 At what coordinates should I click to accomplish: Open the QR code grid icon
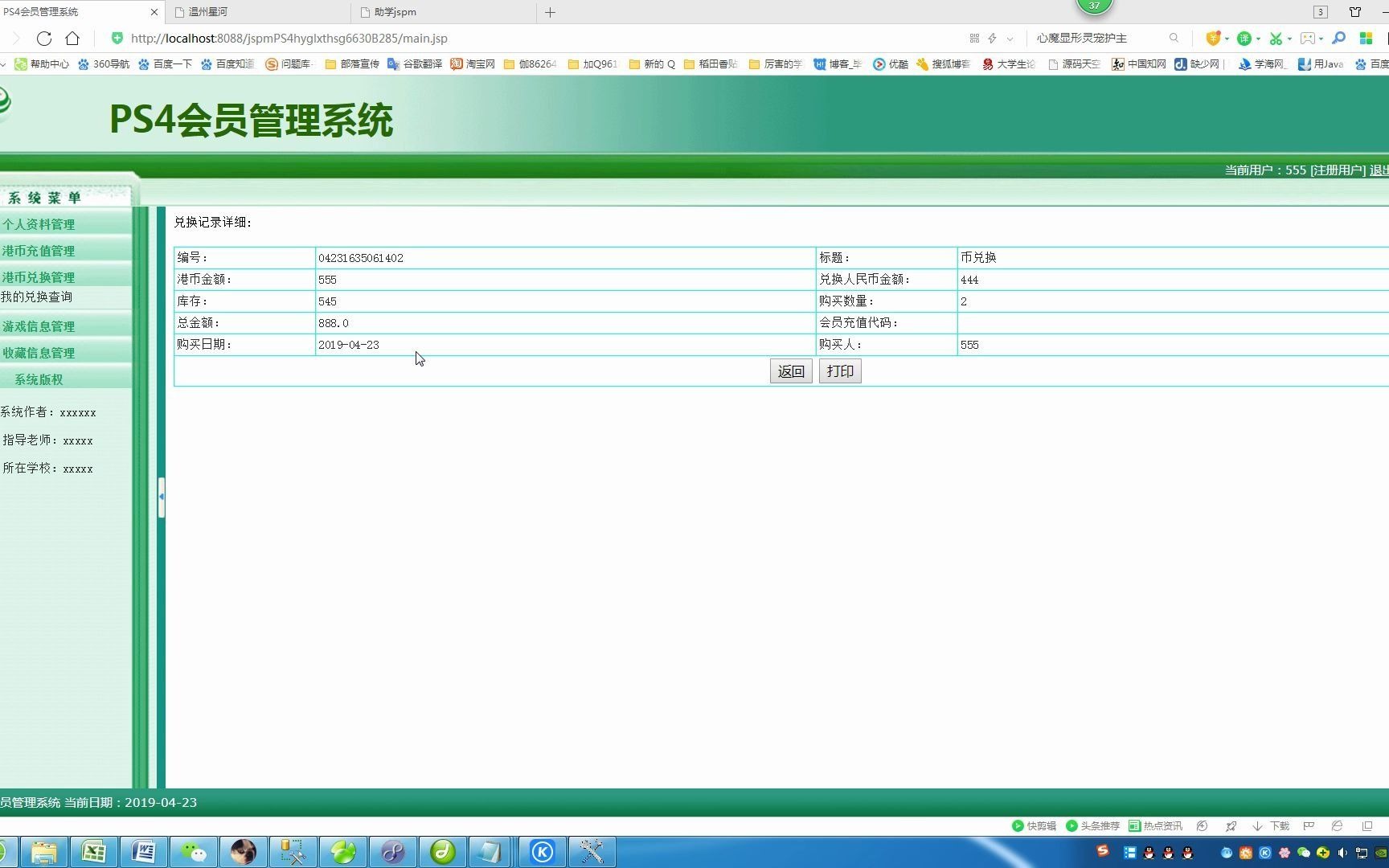coord(974,38)
